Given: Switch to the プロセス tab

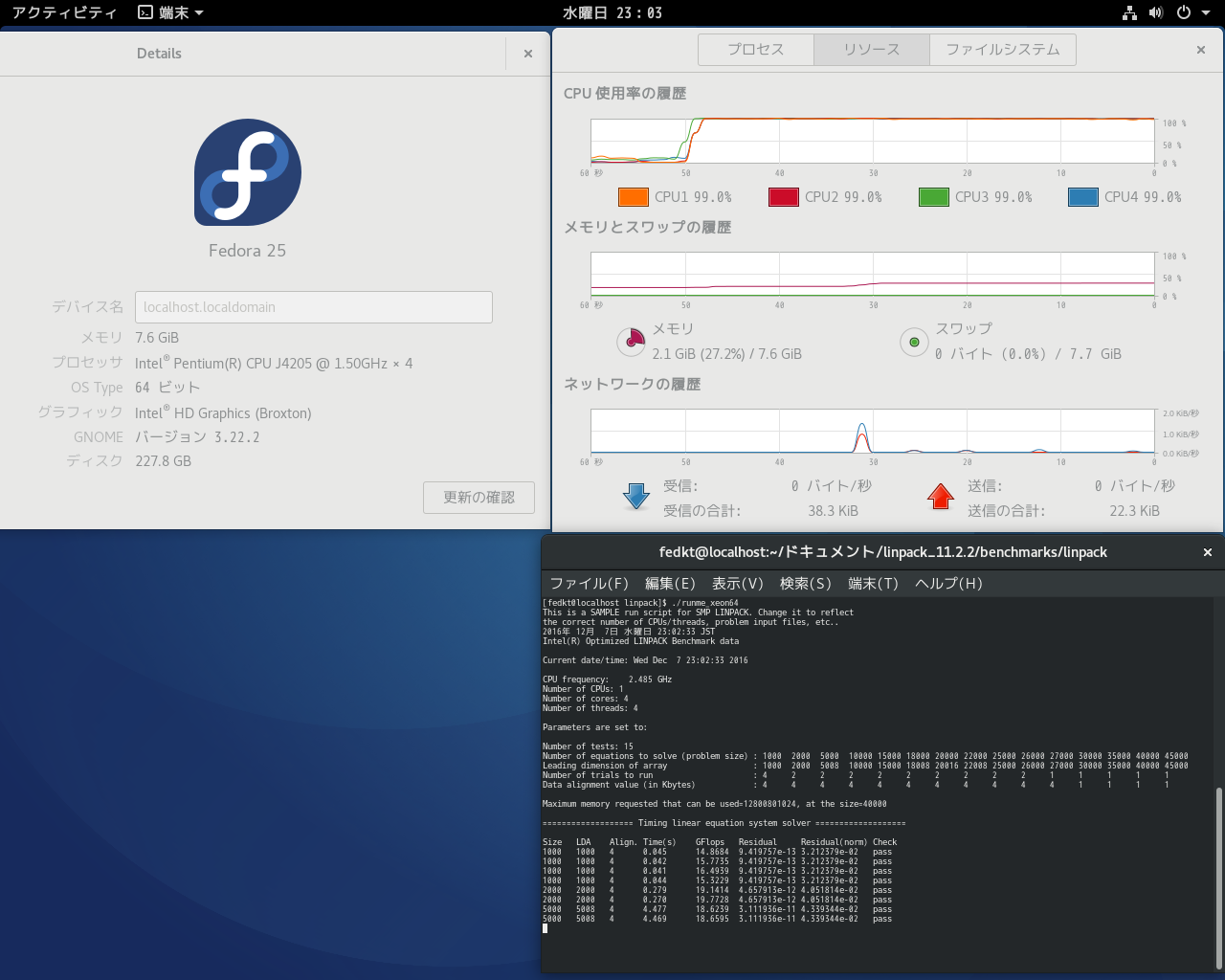Looking at the screenshot, I should 756,50.
